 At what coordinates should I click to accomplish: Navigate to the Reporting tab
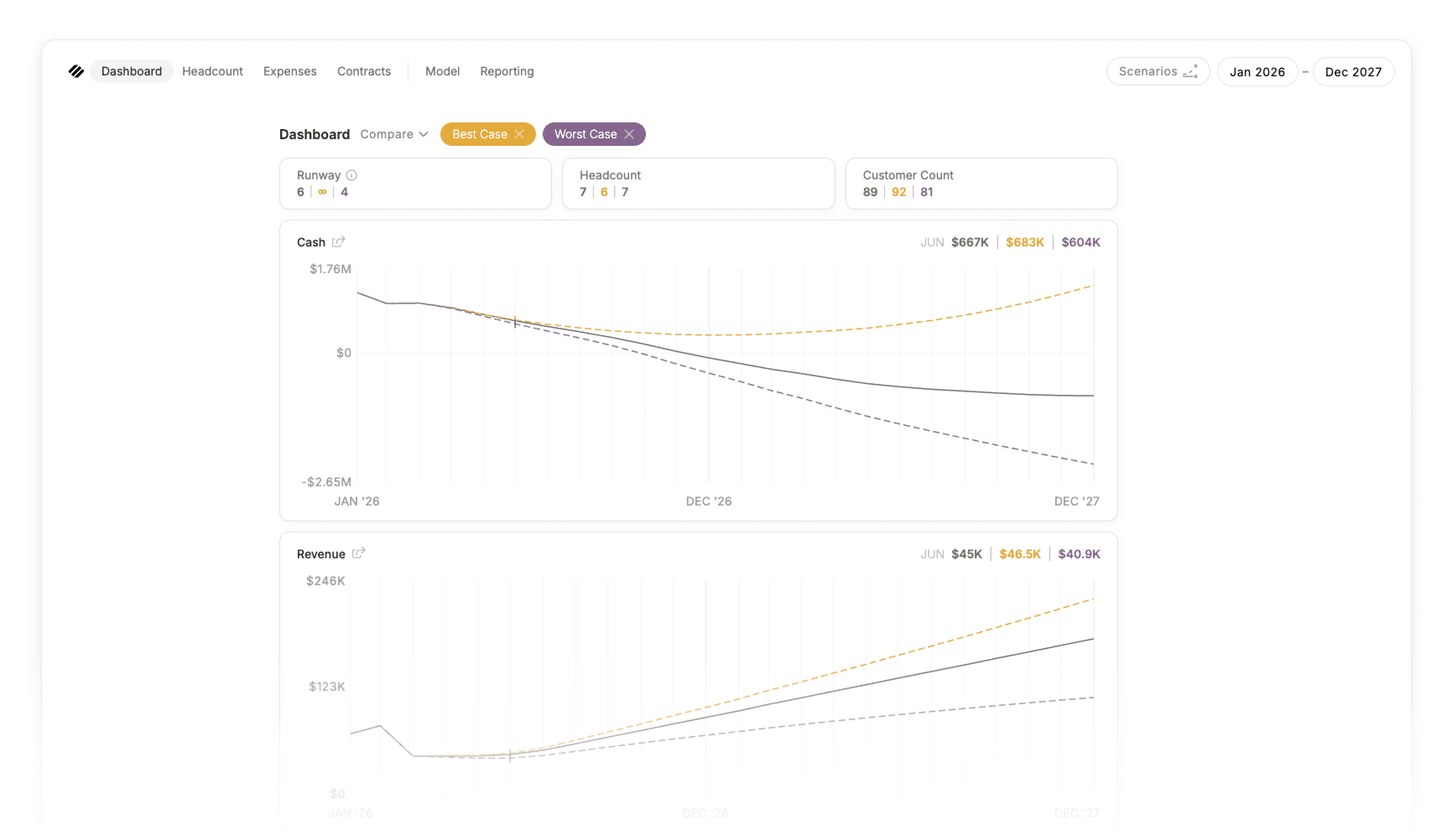tap(507, 71)
